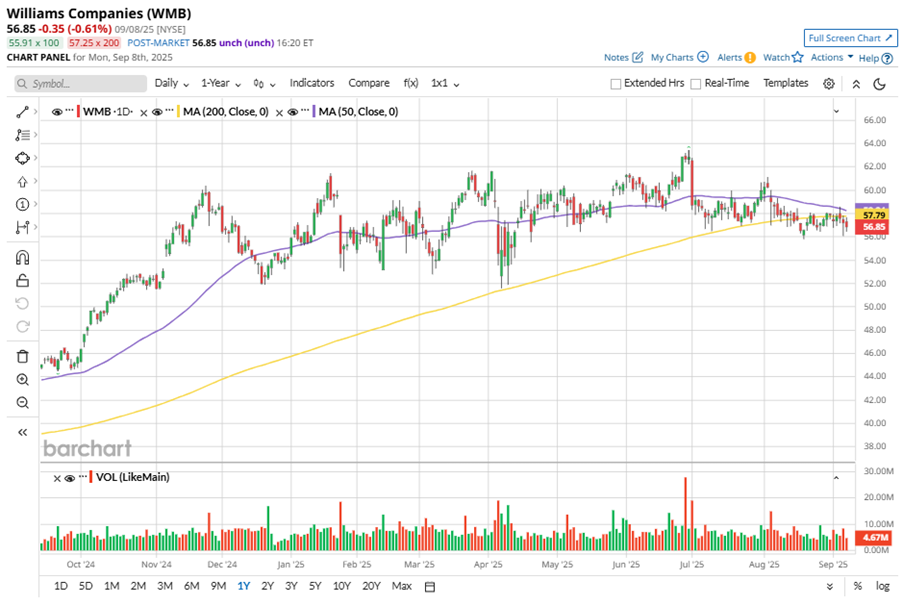The width and height of the screenshot is (903, 605).
Task: Open chart settings gear
Action: pos(829,83)
